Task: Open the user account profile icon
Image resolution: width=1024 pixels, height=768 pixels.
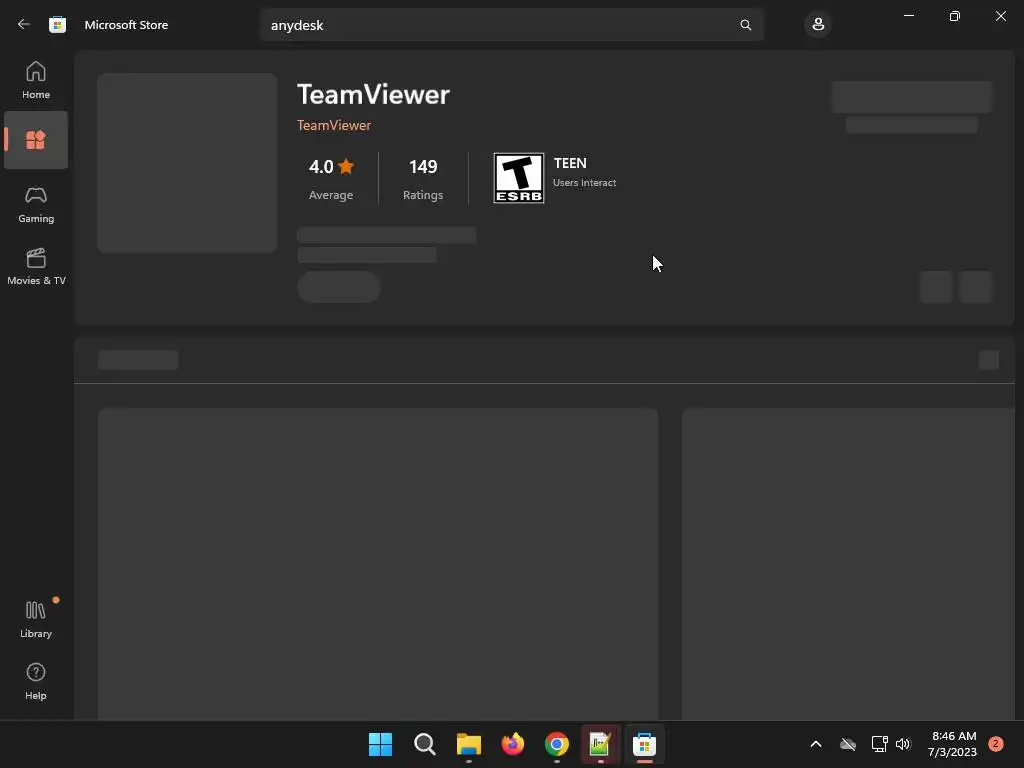Action: pyautogui.click(x=818, y=25)
